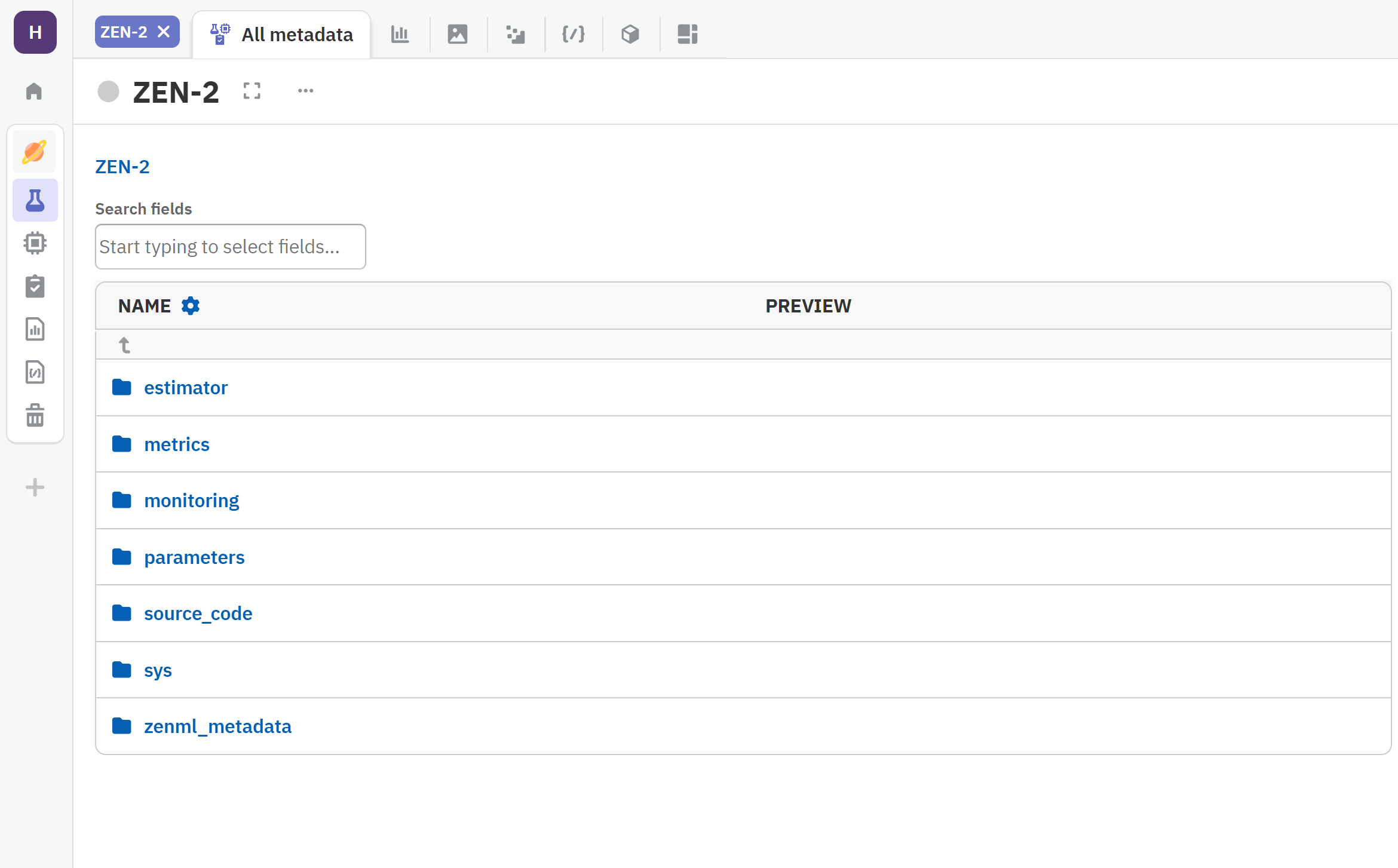Open the Source code tab icon
The width and height of the screenshot is (1398, 868).
[573, 34]
